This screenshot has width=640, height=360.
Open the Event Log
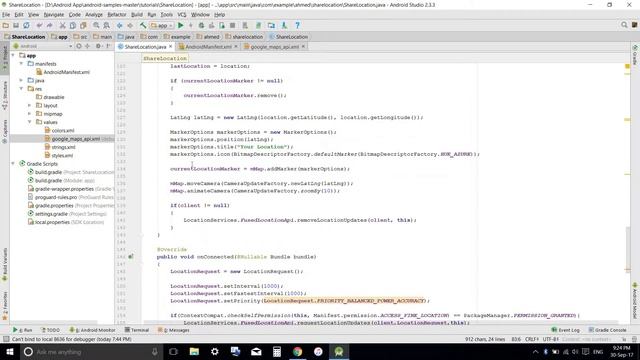point(565,330)
